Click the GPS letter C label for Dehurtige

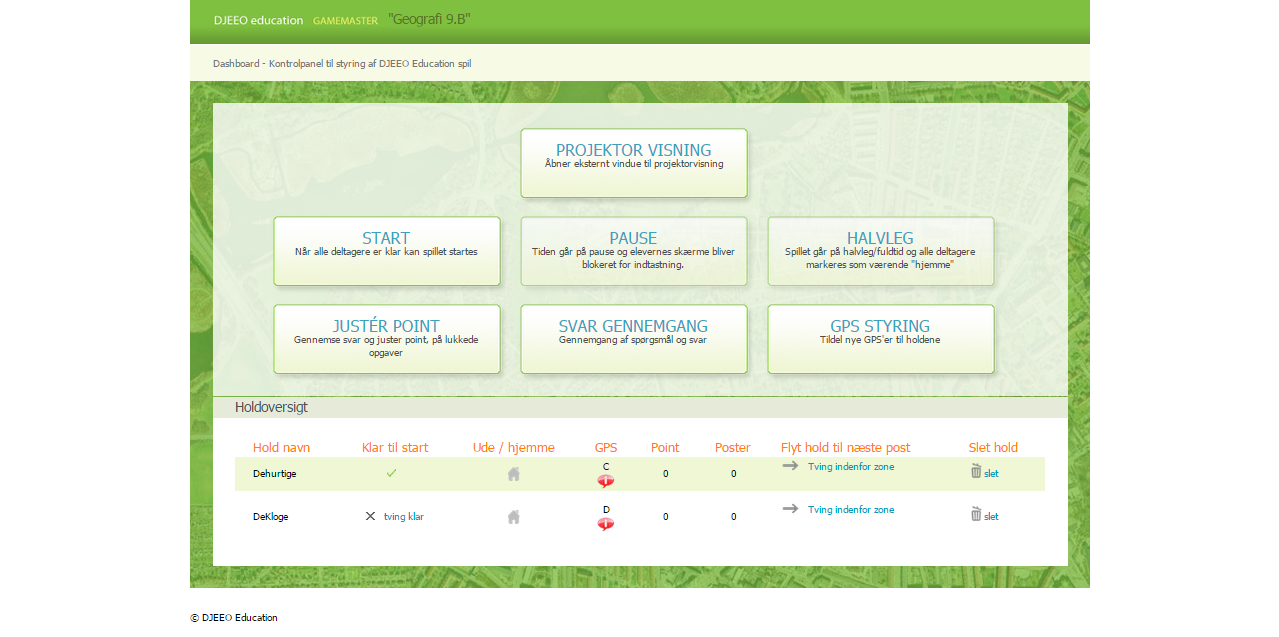pyautogui.click(x=605, y=465)
